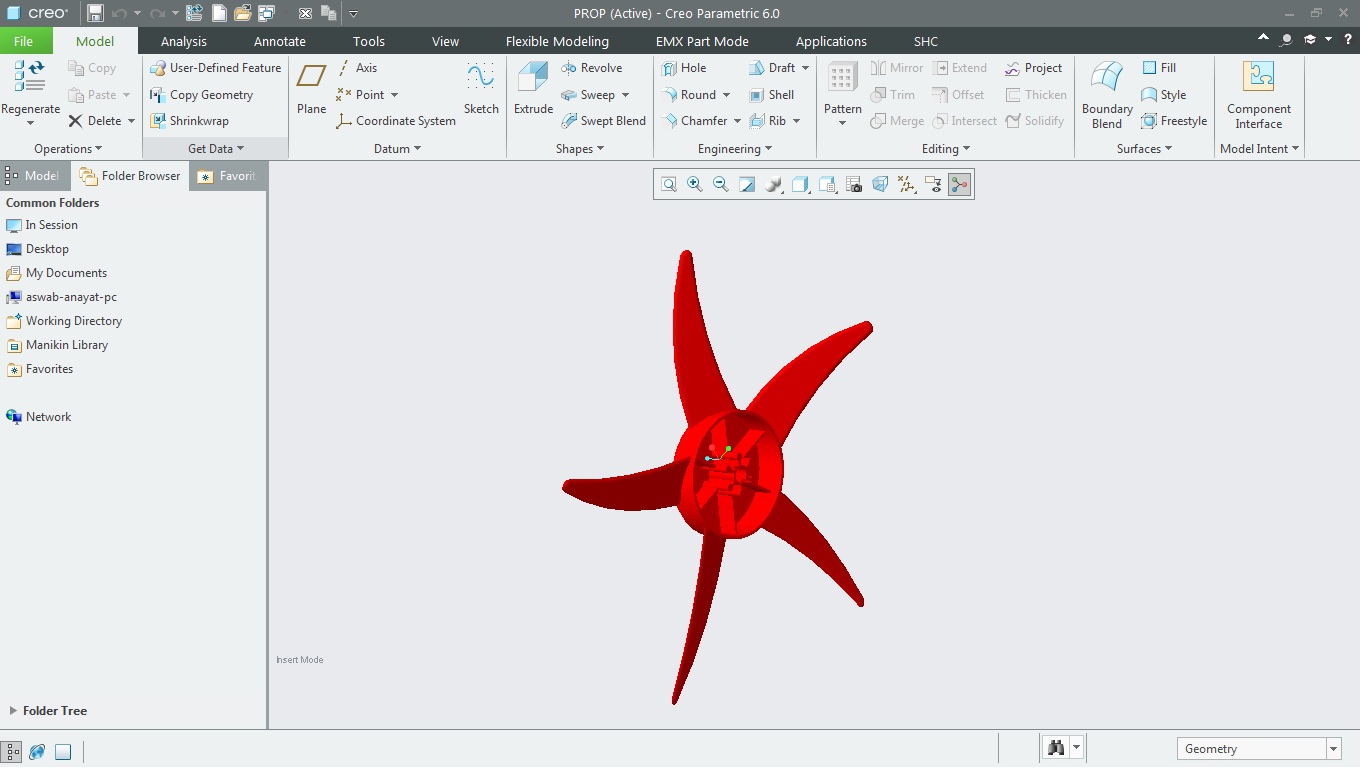The height and width of the screenshot is (768, 1366).
Task: Click the Fill surface tool
Action: pos(1159,68)
